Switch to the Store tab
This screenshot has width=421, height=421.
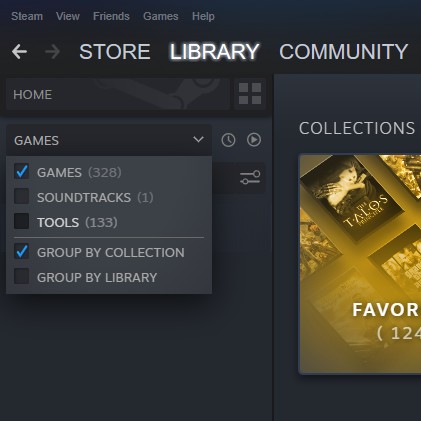tap(115, 52)
